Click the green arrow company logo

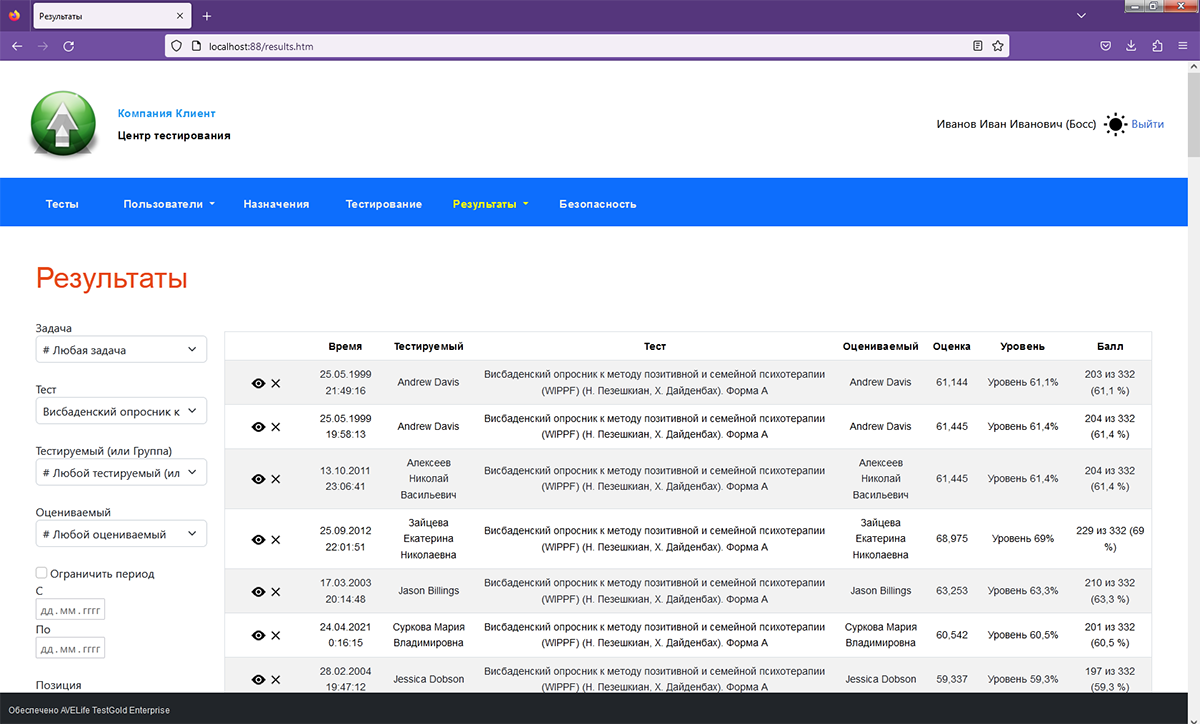[x=64, y=124]
